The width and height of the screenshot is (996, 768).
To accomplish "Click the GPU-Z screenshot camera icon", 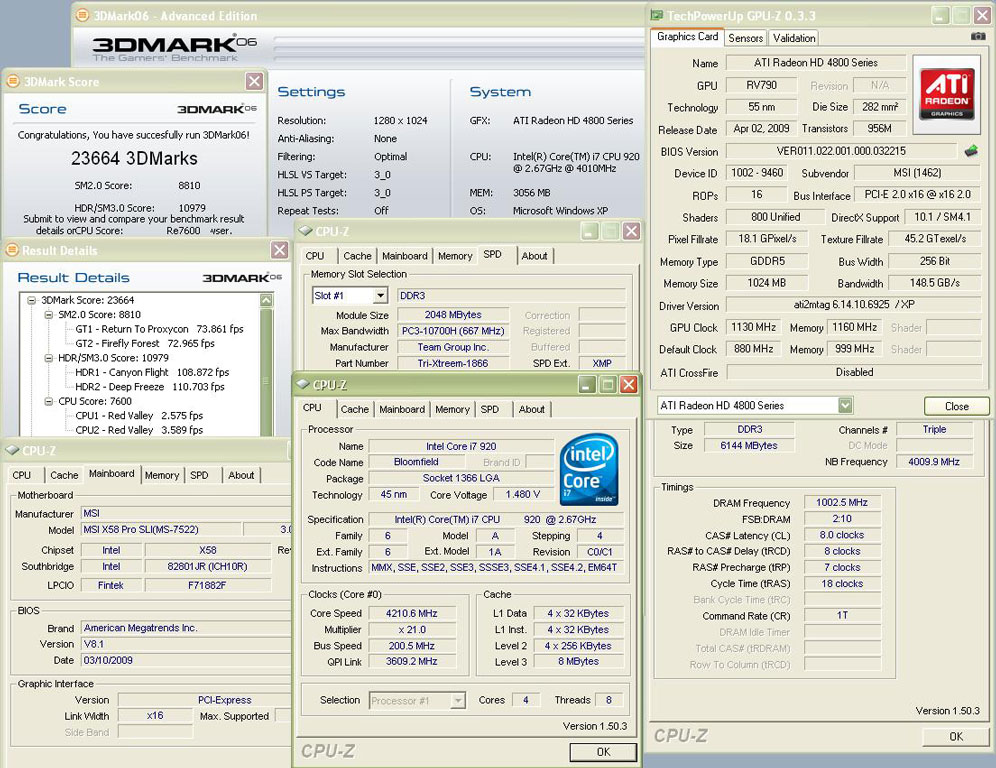I will 977,37.
